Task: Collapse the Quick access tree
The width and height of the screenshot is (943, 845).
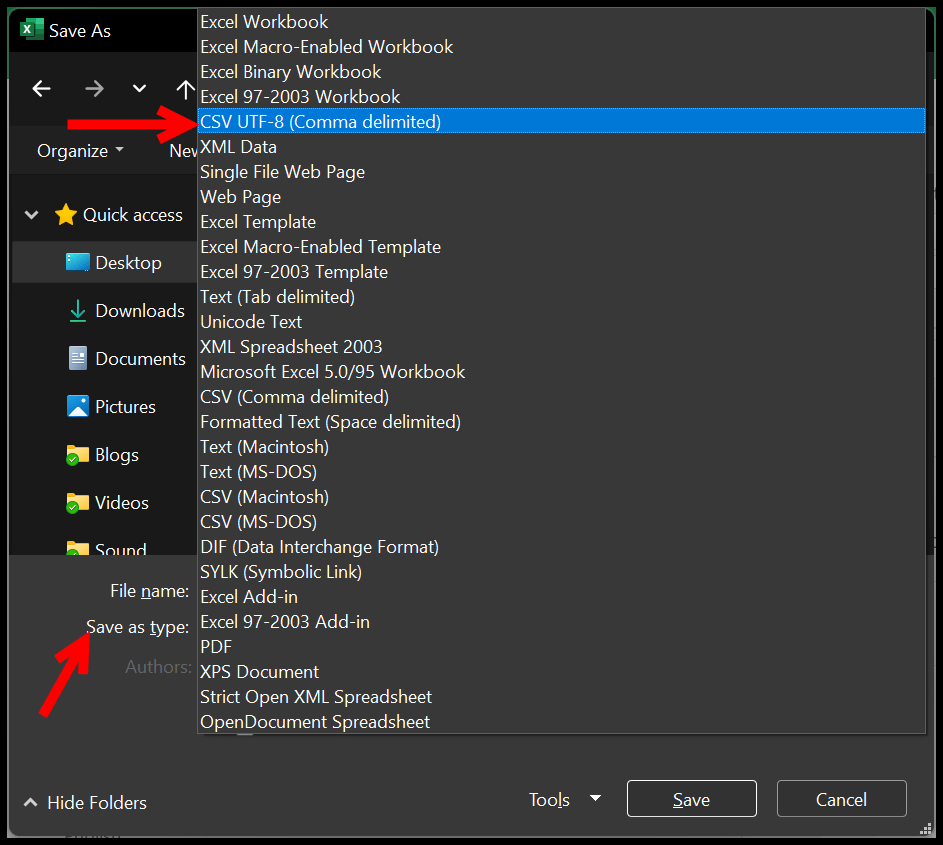Action: [x=31, y=215]
